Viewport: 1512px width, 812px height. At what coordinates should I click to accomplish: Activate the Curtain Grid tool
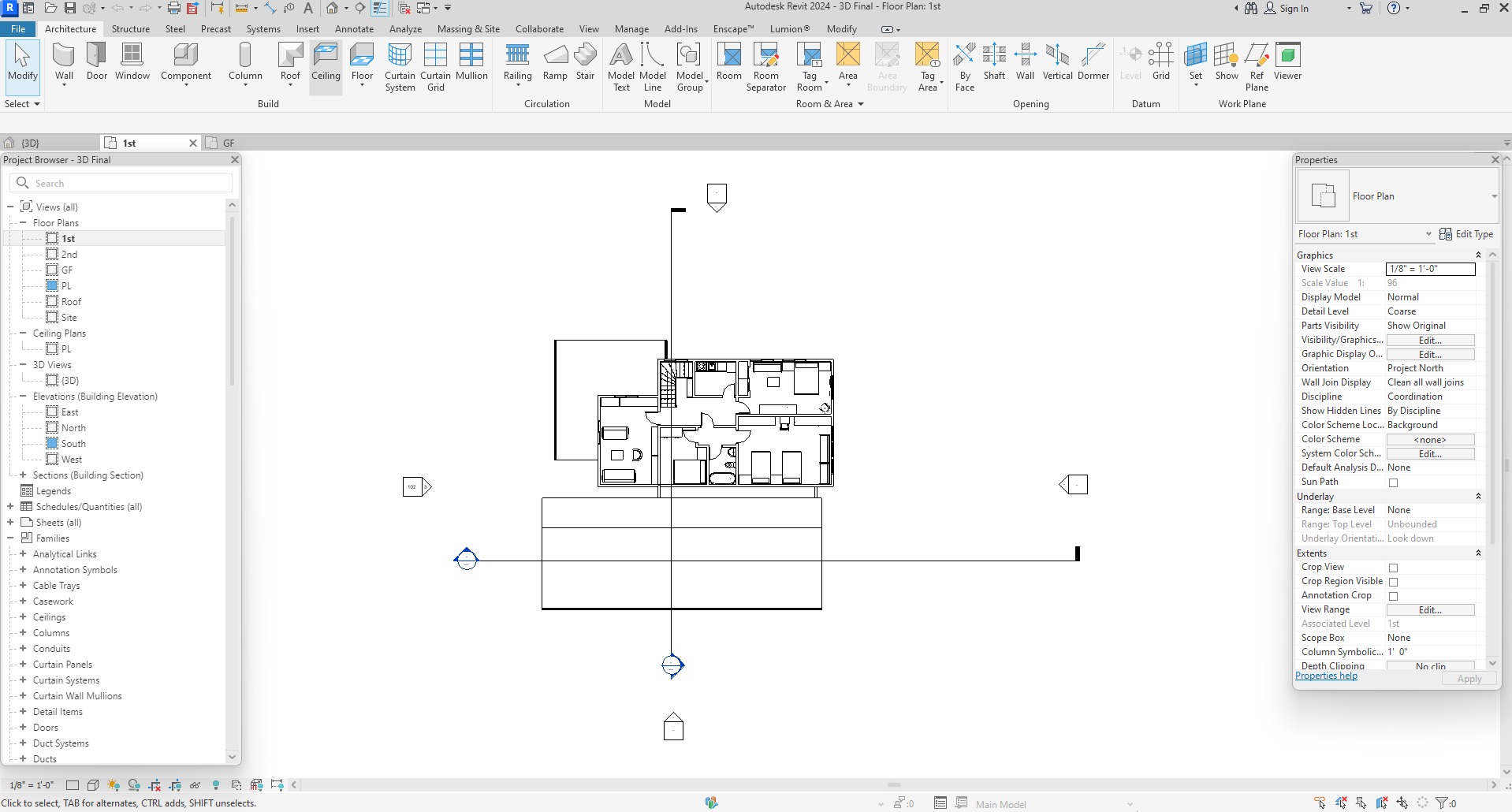[435, 67]
